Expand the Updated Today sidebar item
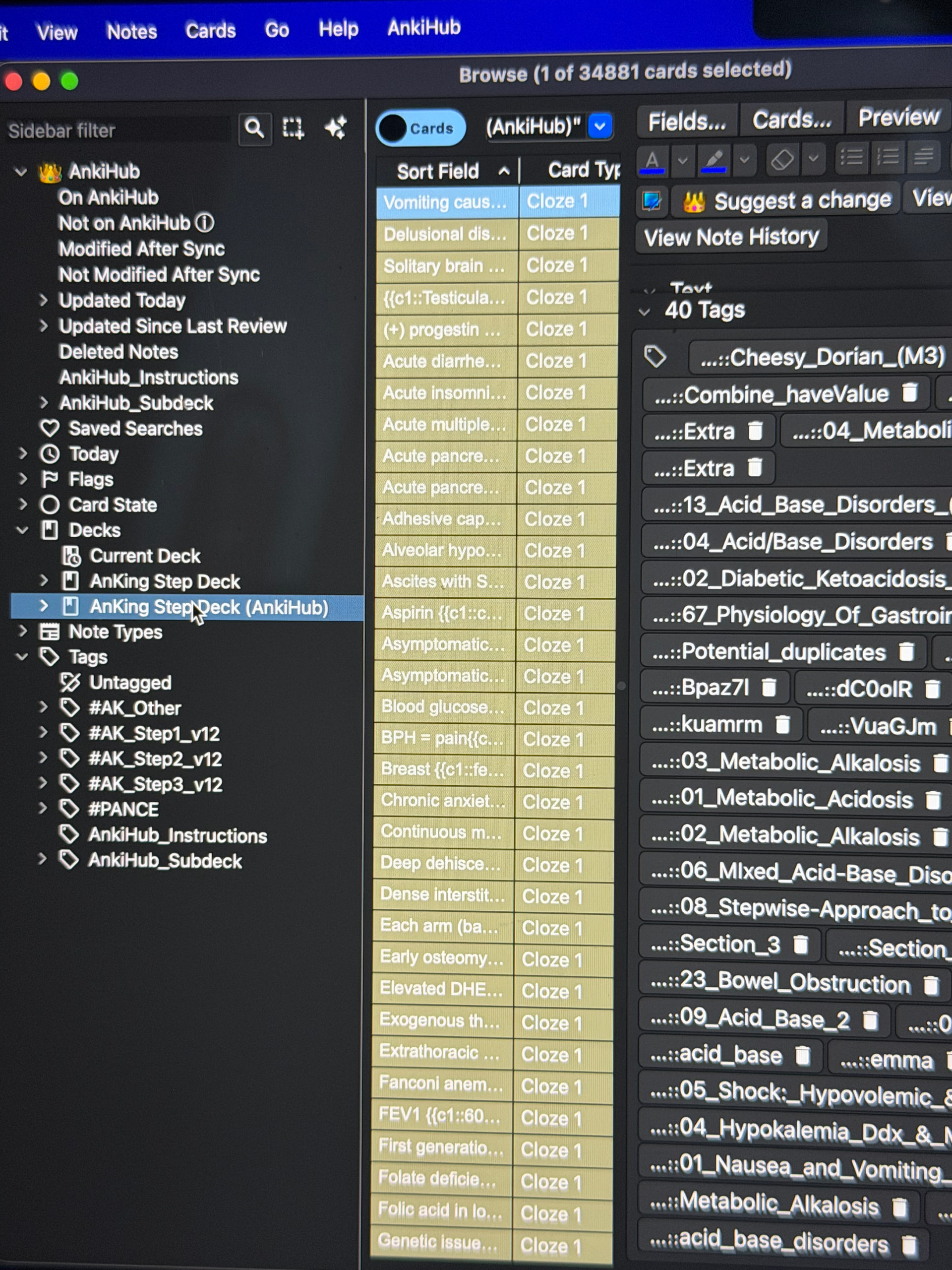This screenshot has height=1270, width=952. pos(44,300)
